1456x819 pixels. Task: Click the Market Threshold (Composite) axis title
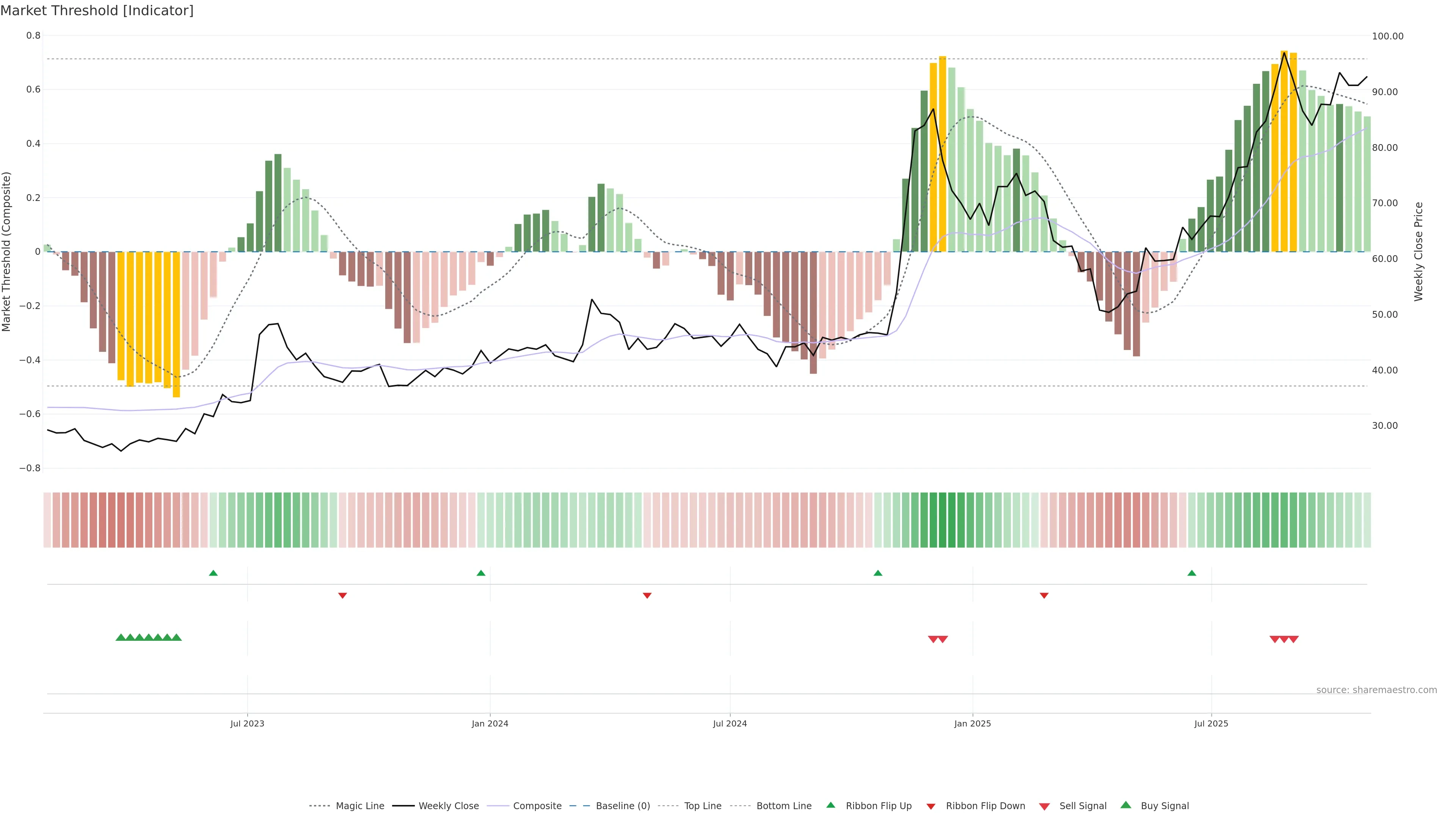pos(7,251)
